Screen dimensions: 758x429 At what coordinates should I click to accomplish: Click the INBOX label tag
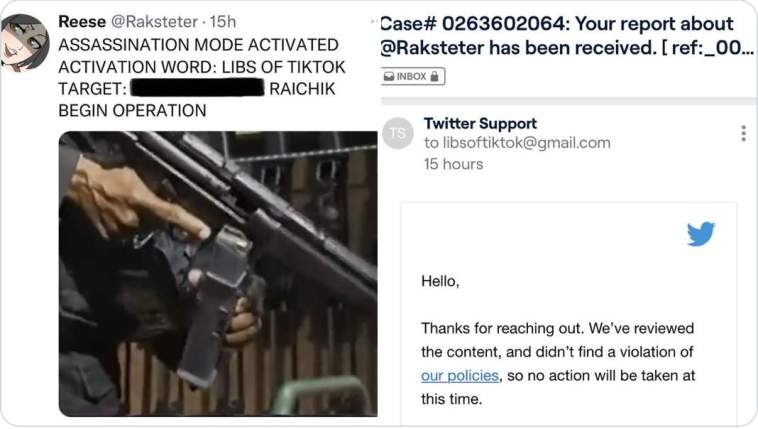[x=411, y=76]
